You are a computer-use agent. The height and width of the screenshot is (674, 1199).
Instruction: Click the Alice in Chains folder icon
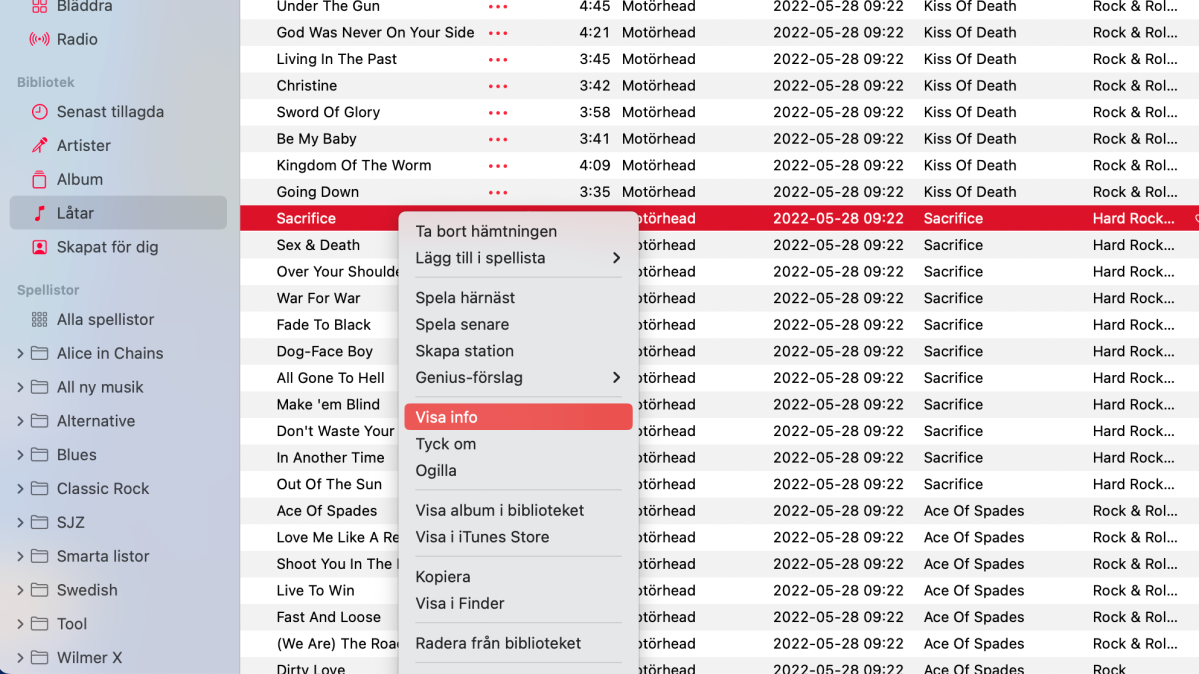pos(39,353)
